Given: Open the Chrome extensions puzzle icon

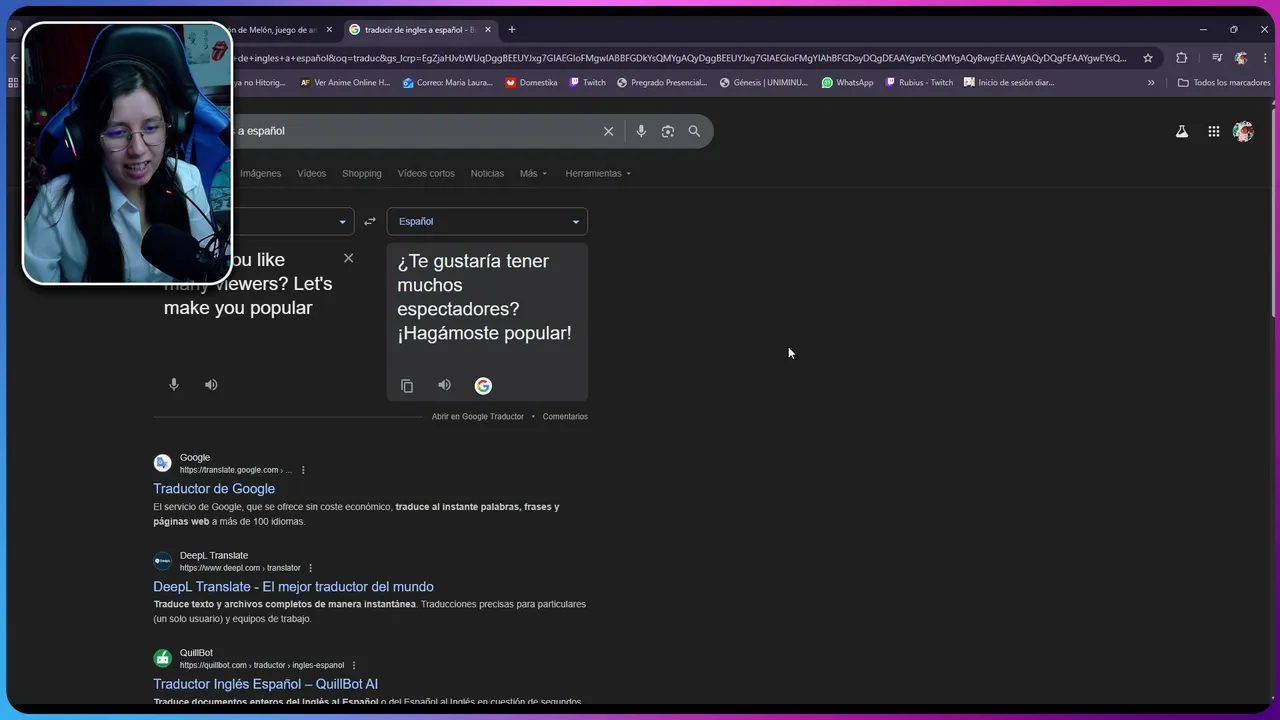Looking at the screenshot, I should 1181,58.
